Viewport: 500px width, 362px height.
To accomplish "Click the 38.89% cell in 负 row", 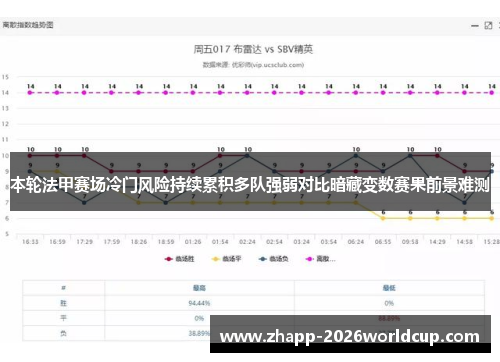I will coord(199,333).
